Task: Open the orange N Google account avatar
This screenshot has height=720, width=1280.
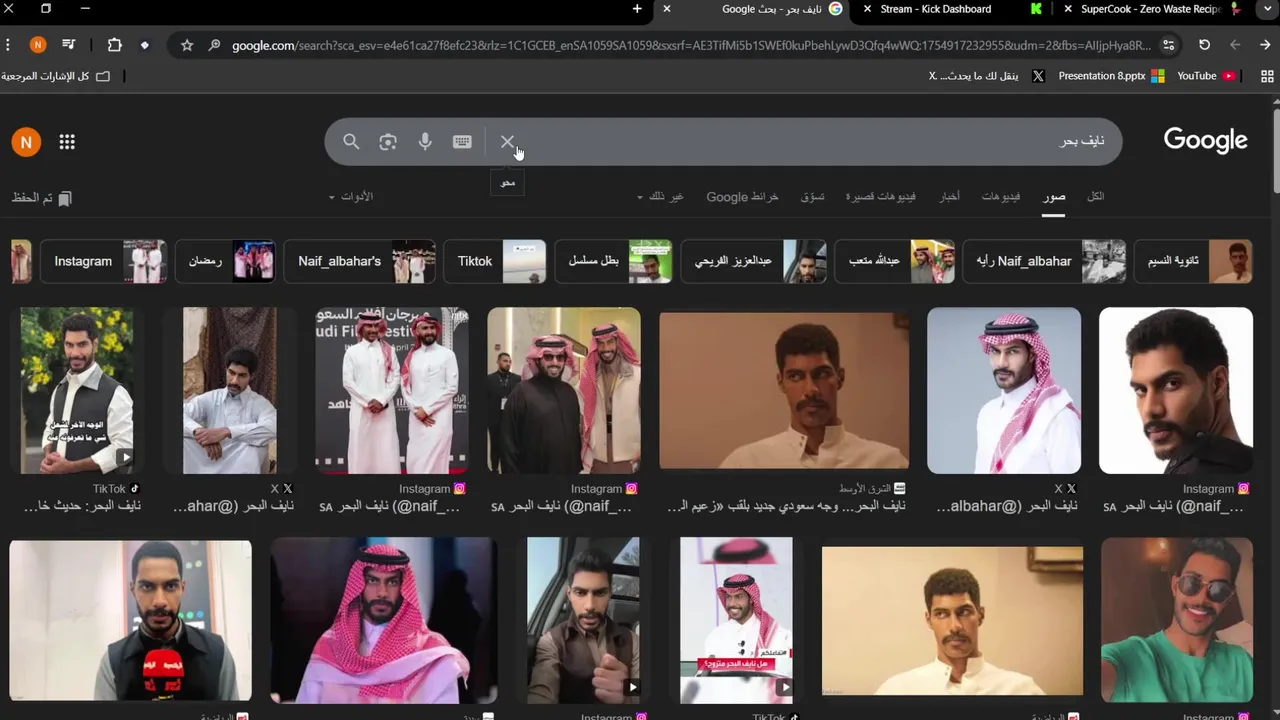Action: coord(26,142)
